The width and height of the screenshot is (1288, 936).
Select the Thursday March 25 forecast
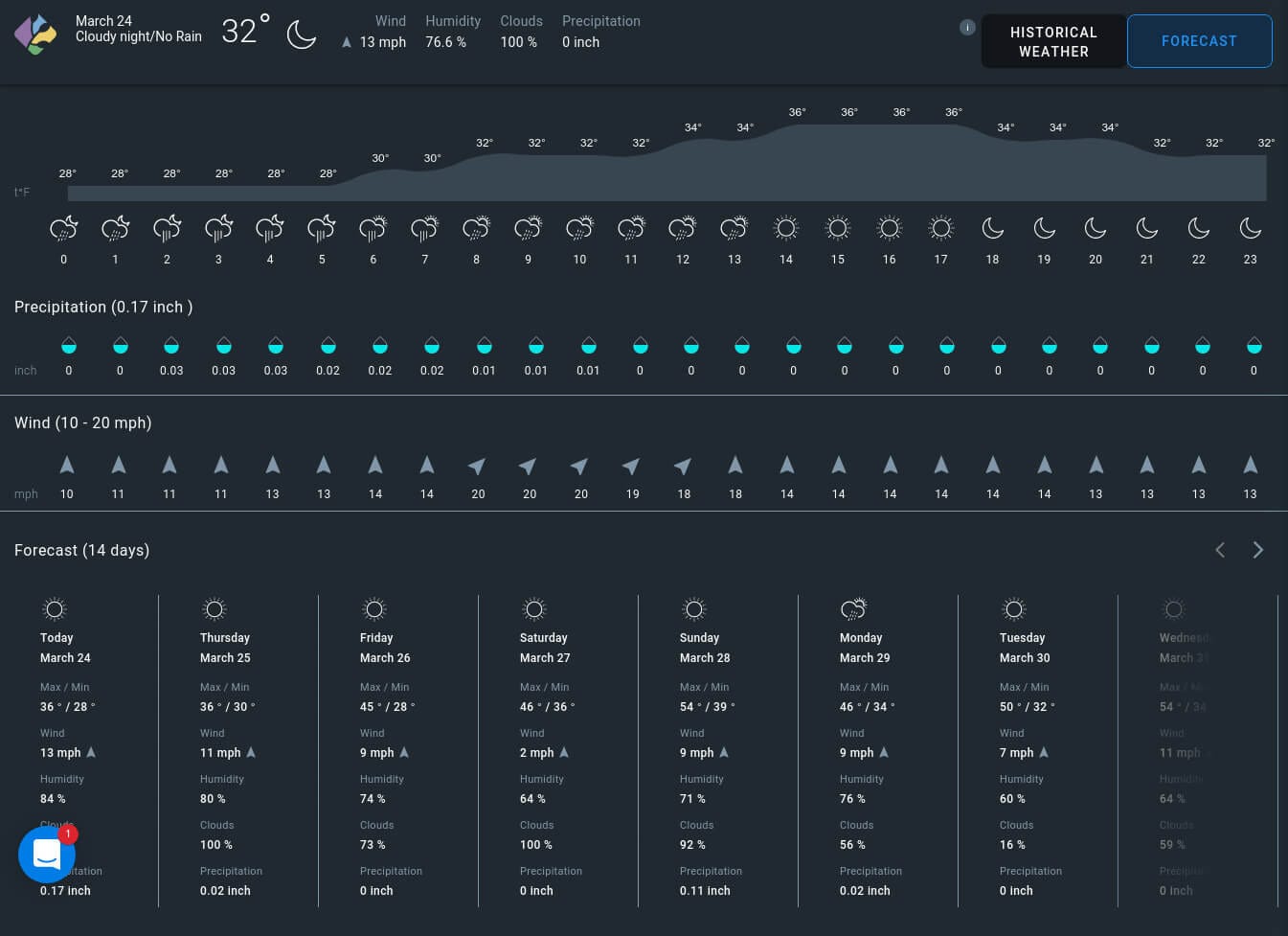click(238, 750)
